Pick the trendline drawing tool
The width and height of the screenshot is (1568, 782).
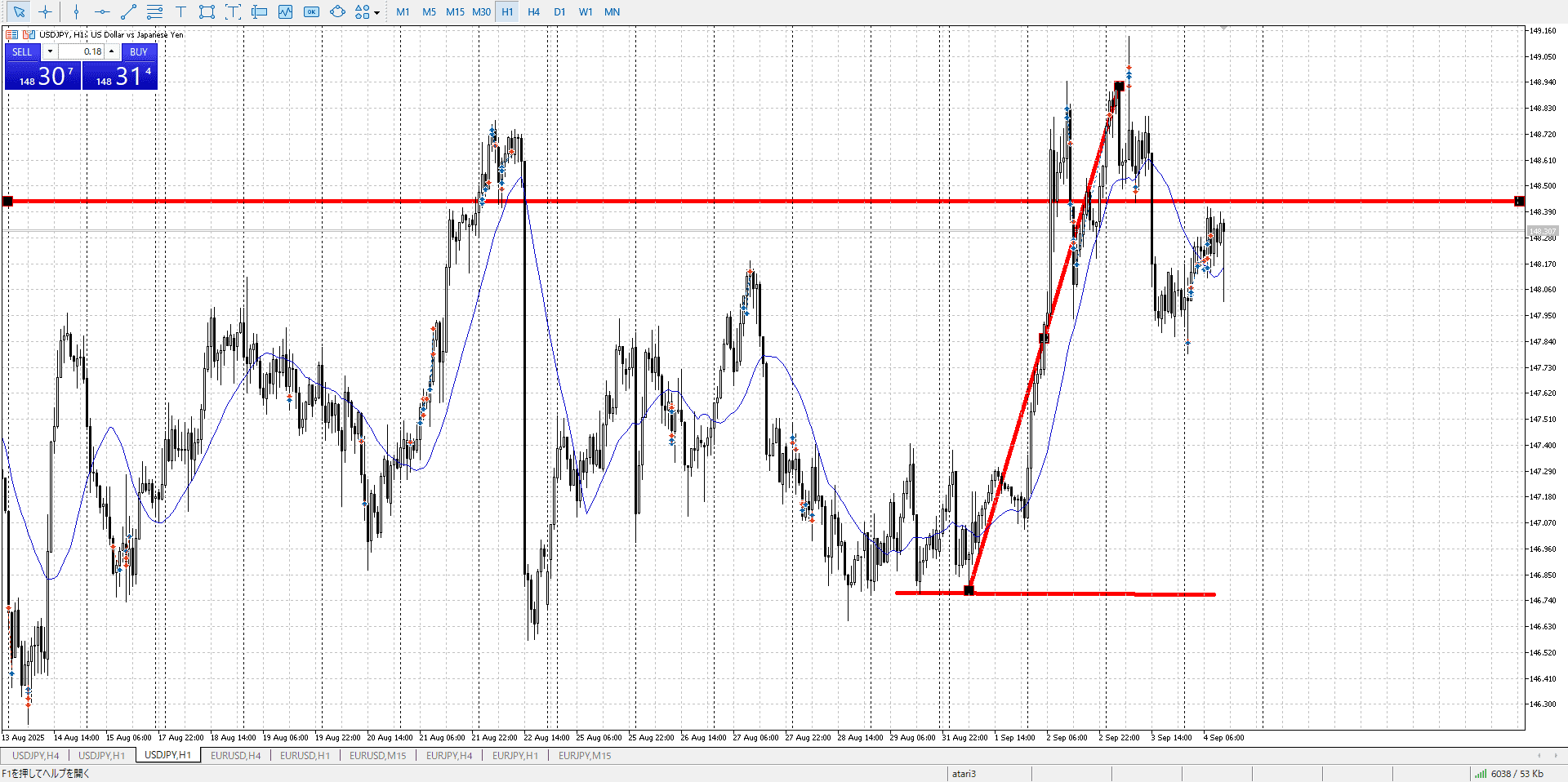click(x=128, y=11)
